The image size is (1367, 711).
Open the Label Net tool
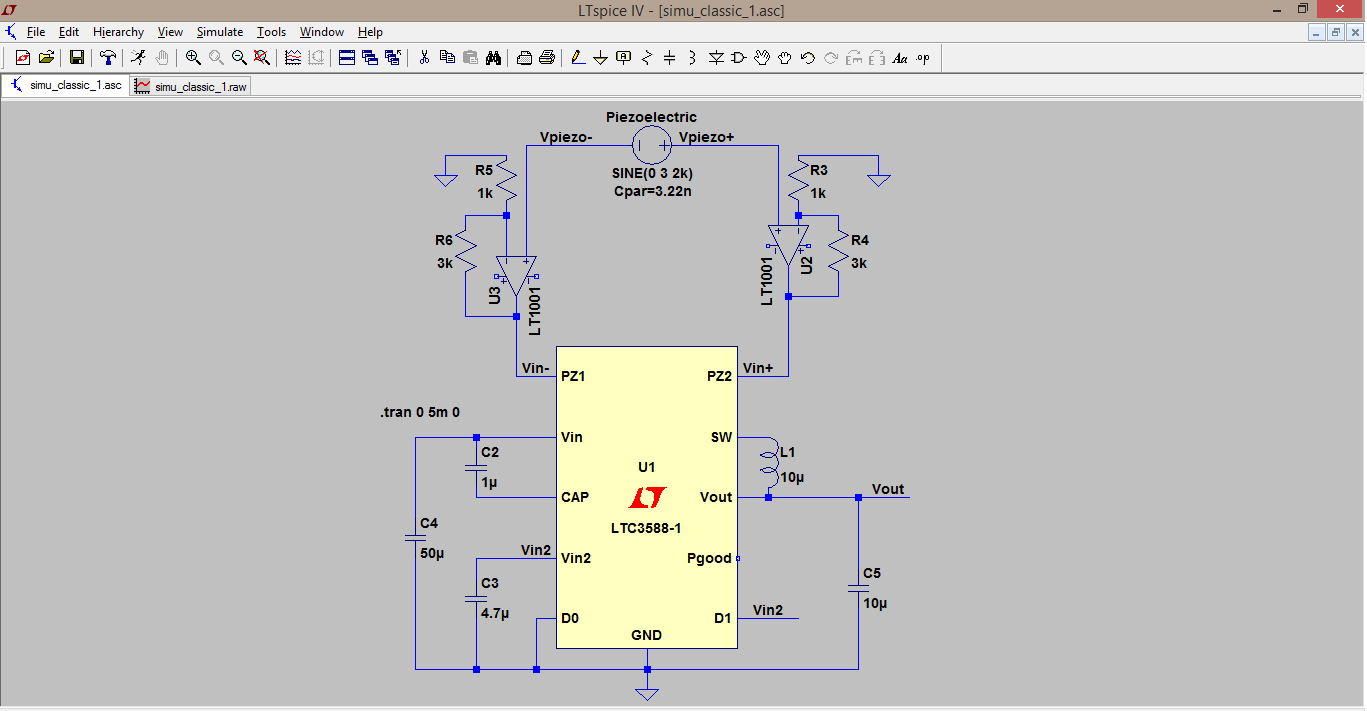(622, 57)
